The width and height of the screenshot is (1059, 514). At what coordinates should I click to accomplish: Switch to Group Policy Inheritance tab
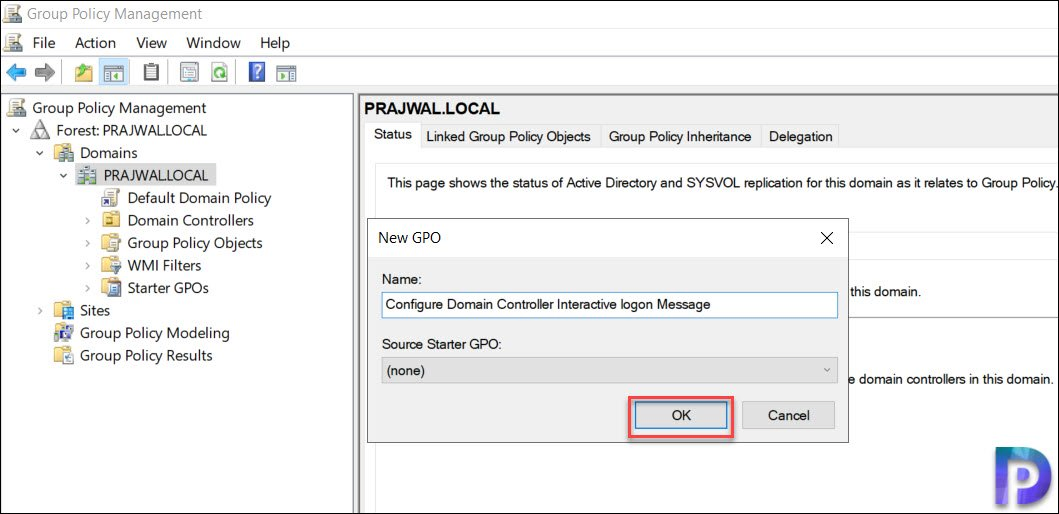[680, 136]
